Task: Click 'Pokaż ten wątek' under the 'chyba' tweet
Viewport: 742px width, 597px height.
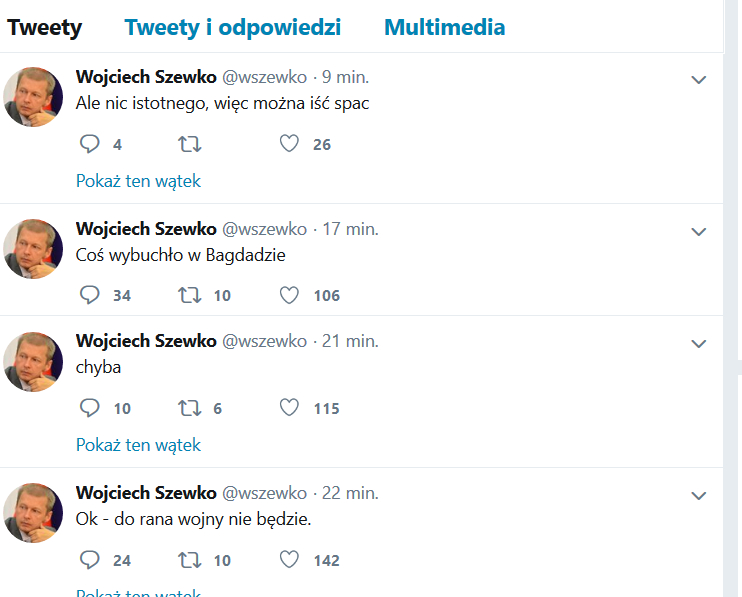Action: (138, 445)
